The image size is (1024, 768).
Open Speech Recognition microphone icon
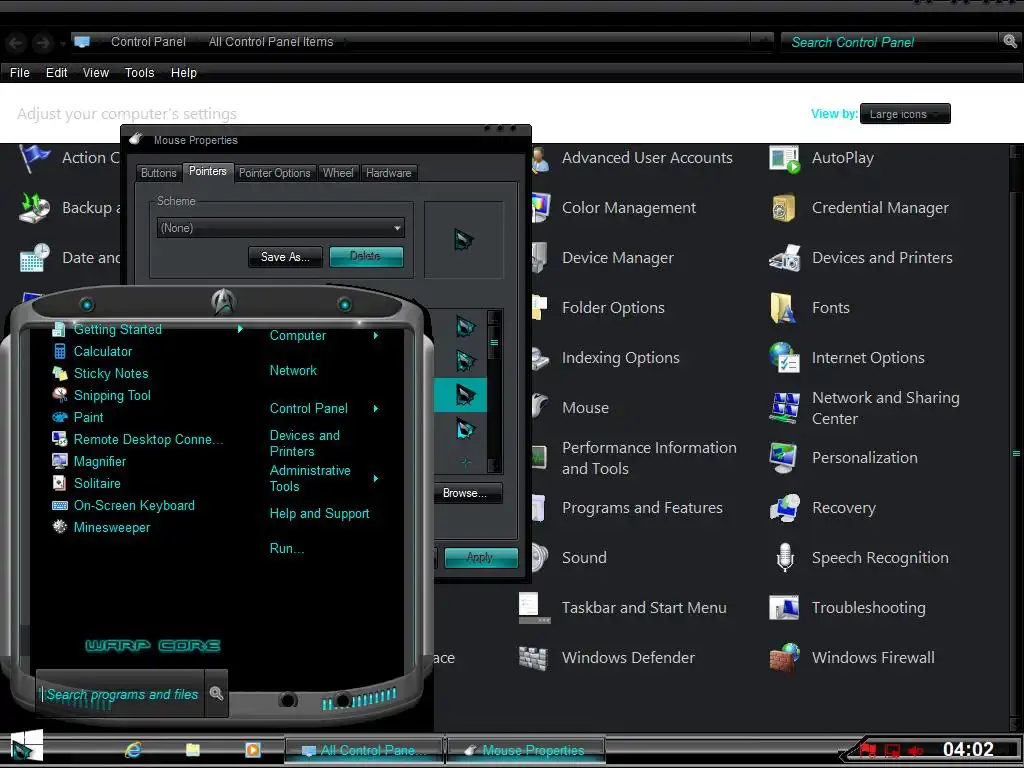(x=784, y=558)
